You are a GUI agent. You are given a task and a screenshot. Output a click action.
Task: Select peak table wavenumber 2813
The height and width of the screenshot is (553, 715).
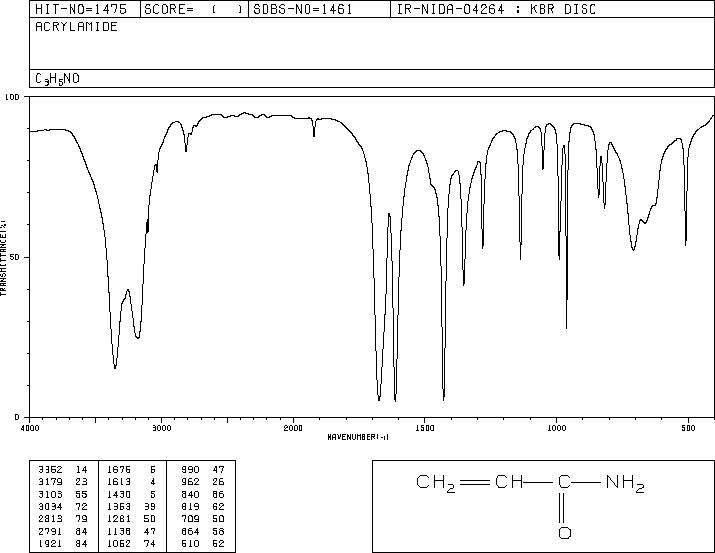(x=50, y=519)
